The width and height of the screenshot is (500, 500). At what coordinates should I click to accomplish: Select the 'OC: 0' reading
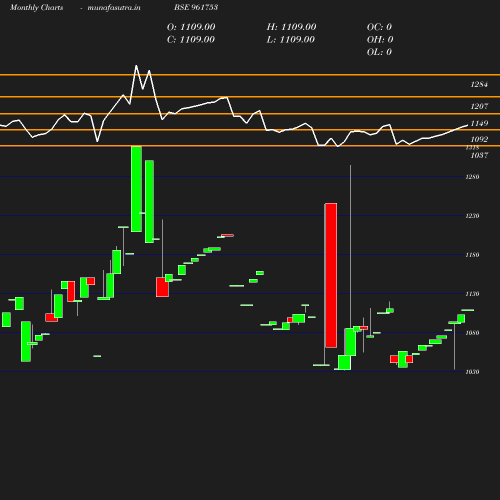point(379,27)
